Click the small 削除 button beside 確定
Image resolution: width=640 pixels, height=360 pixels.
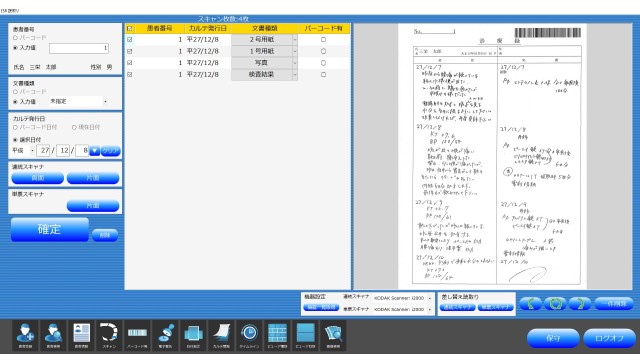pyautogui.click(x=105, y=235)
